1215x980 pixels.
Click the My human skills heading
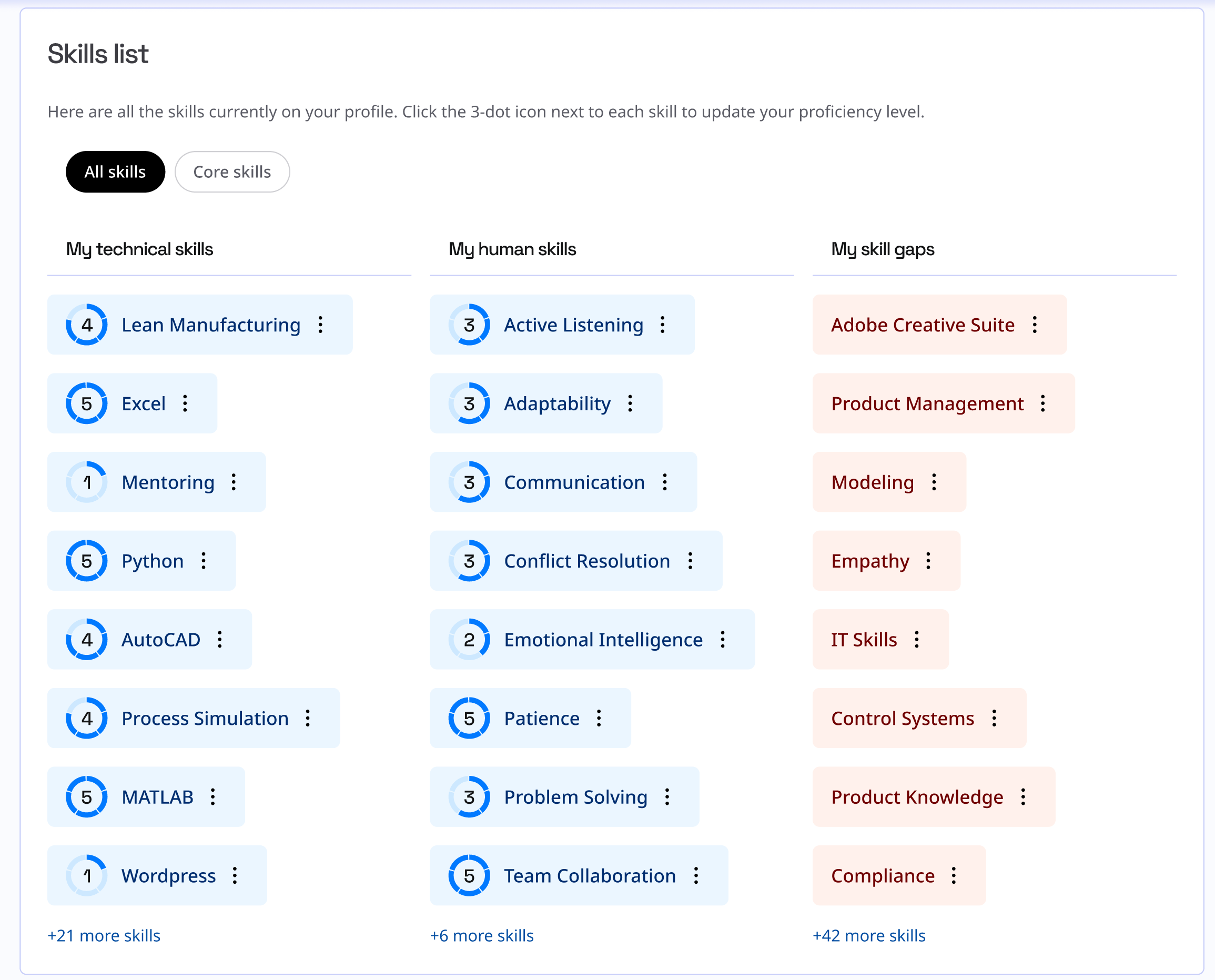click(512, 249)
